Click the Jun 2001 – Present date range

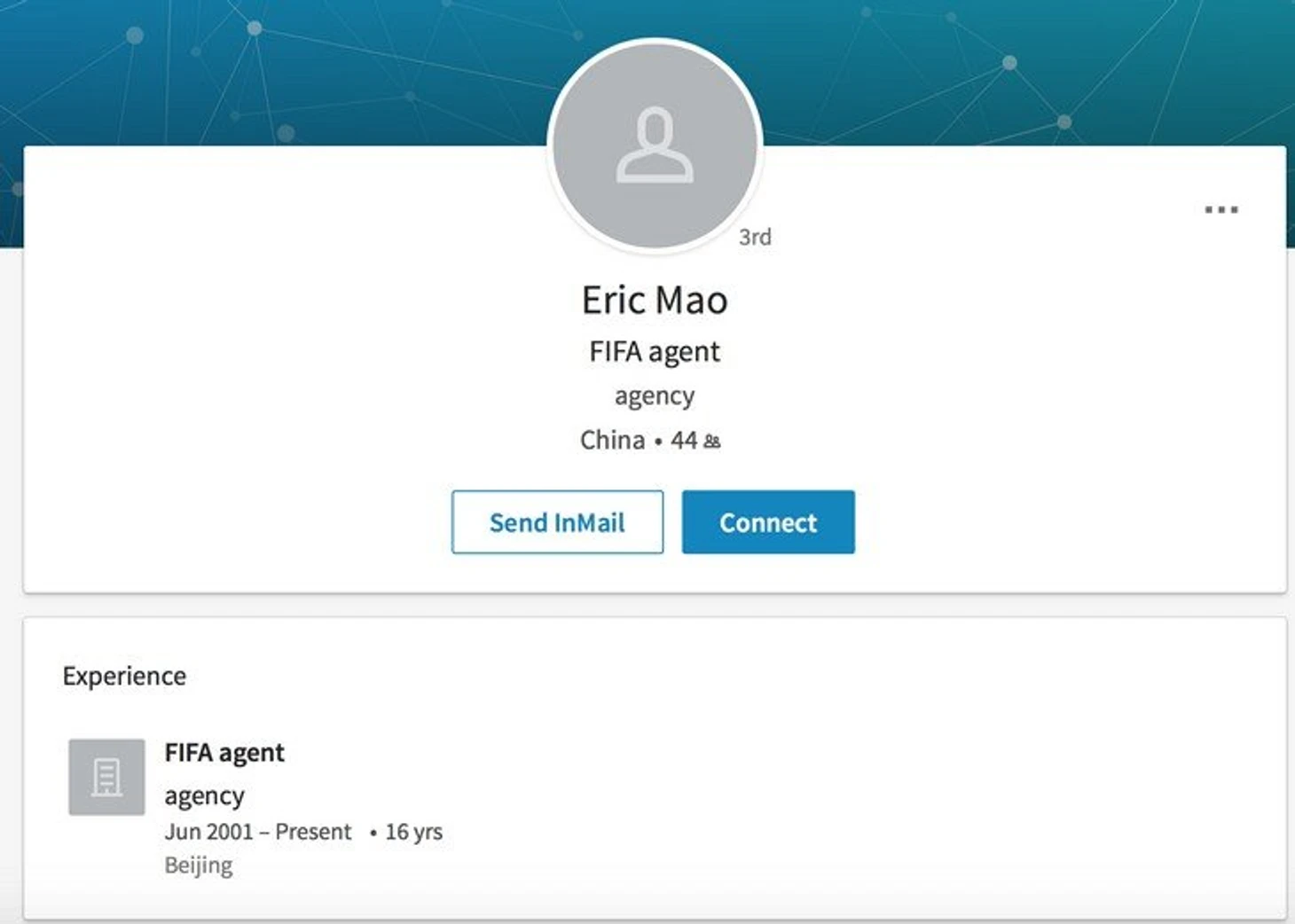click(257, 832)
